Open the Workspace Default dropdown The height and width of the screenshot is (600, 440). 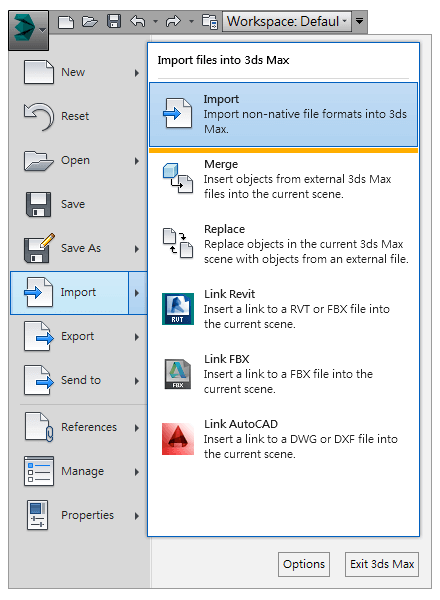pyautogui.click(x=287, y=21)
